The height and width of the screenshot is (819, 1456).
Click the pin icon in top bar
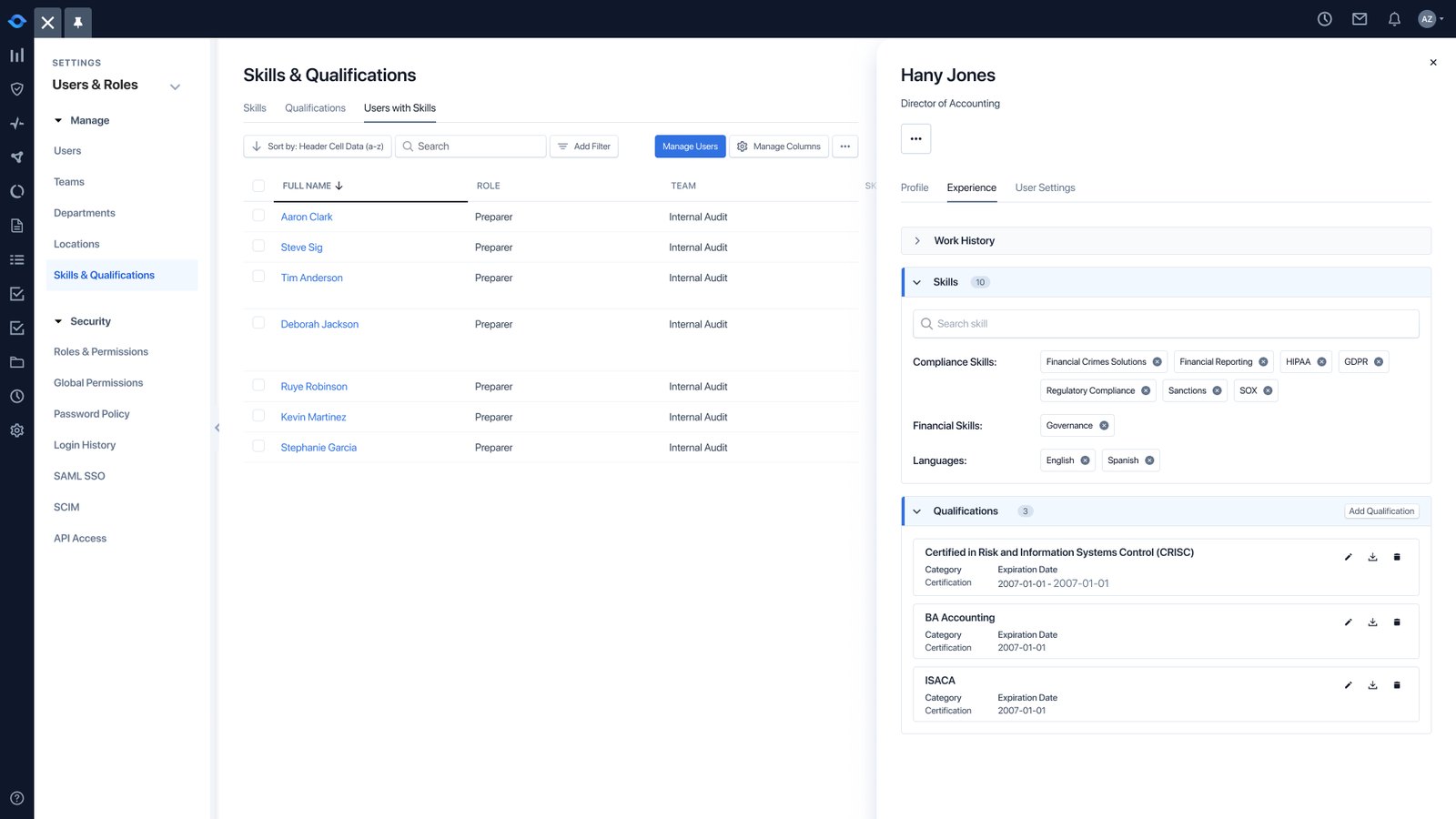[78, 22]
